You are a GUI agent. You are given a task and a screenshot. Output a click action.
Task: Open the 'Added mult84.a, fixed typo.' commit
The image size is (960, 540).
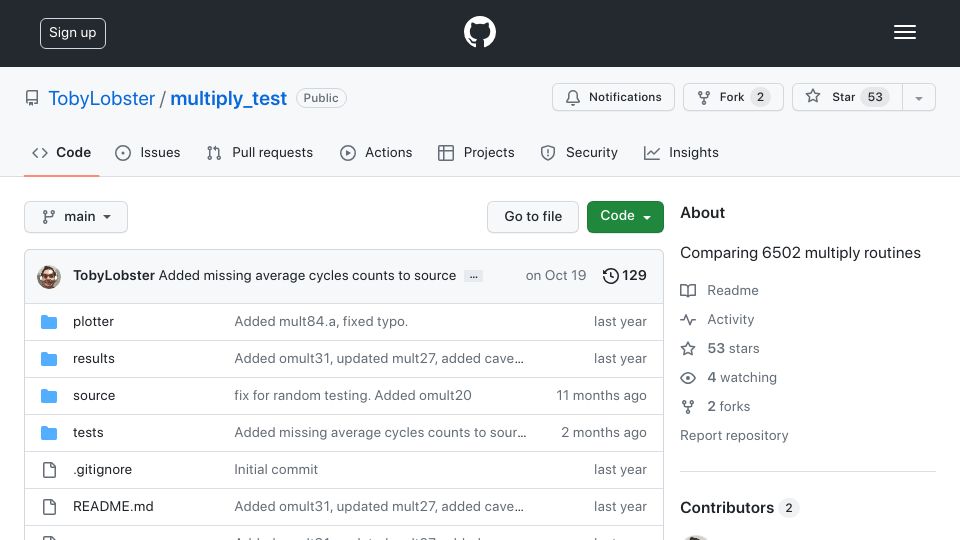[321, 321]
